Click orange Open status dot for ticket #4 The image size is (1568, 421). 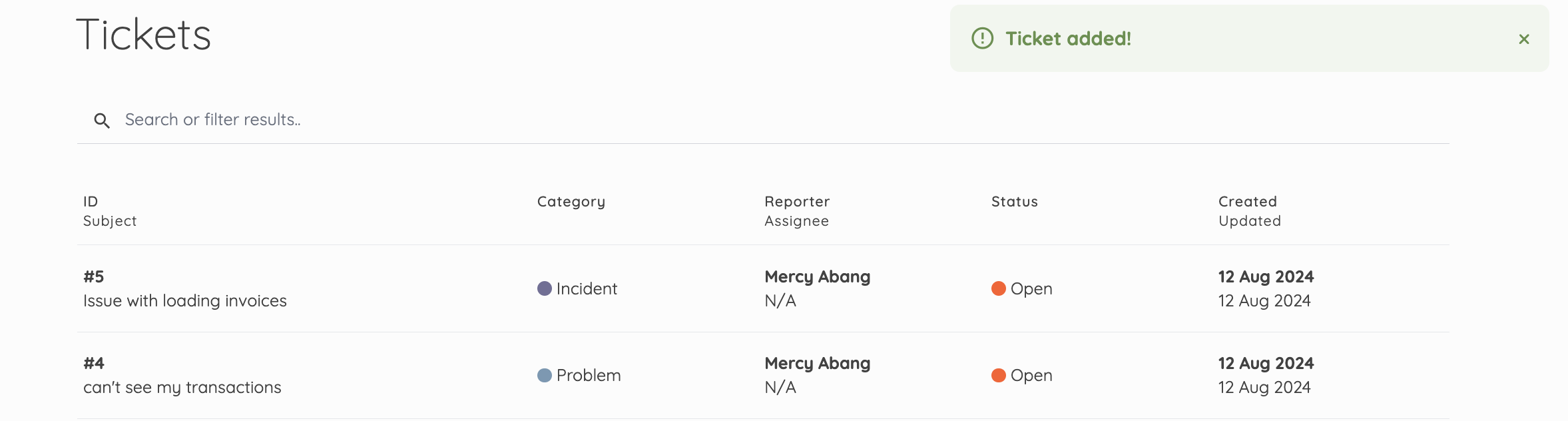click(x=999, y=375)
